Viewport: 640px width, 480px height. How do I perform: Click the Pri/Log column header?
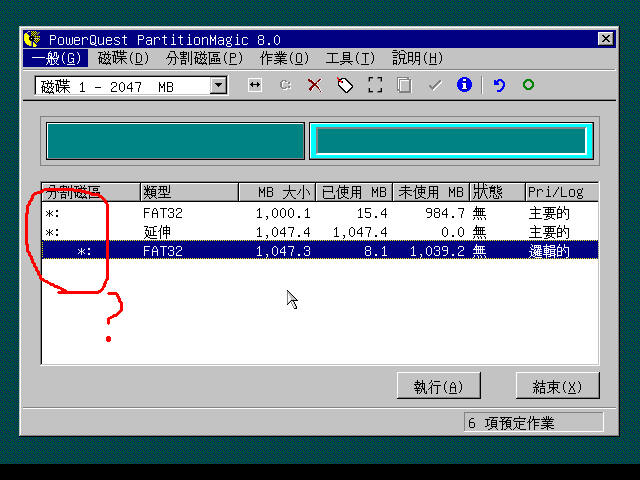click(562, 192)
